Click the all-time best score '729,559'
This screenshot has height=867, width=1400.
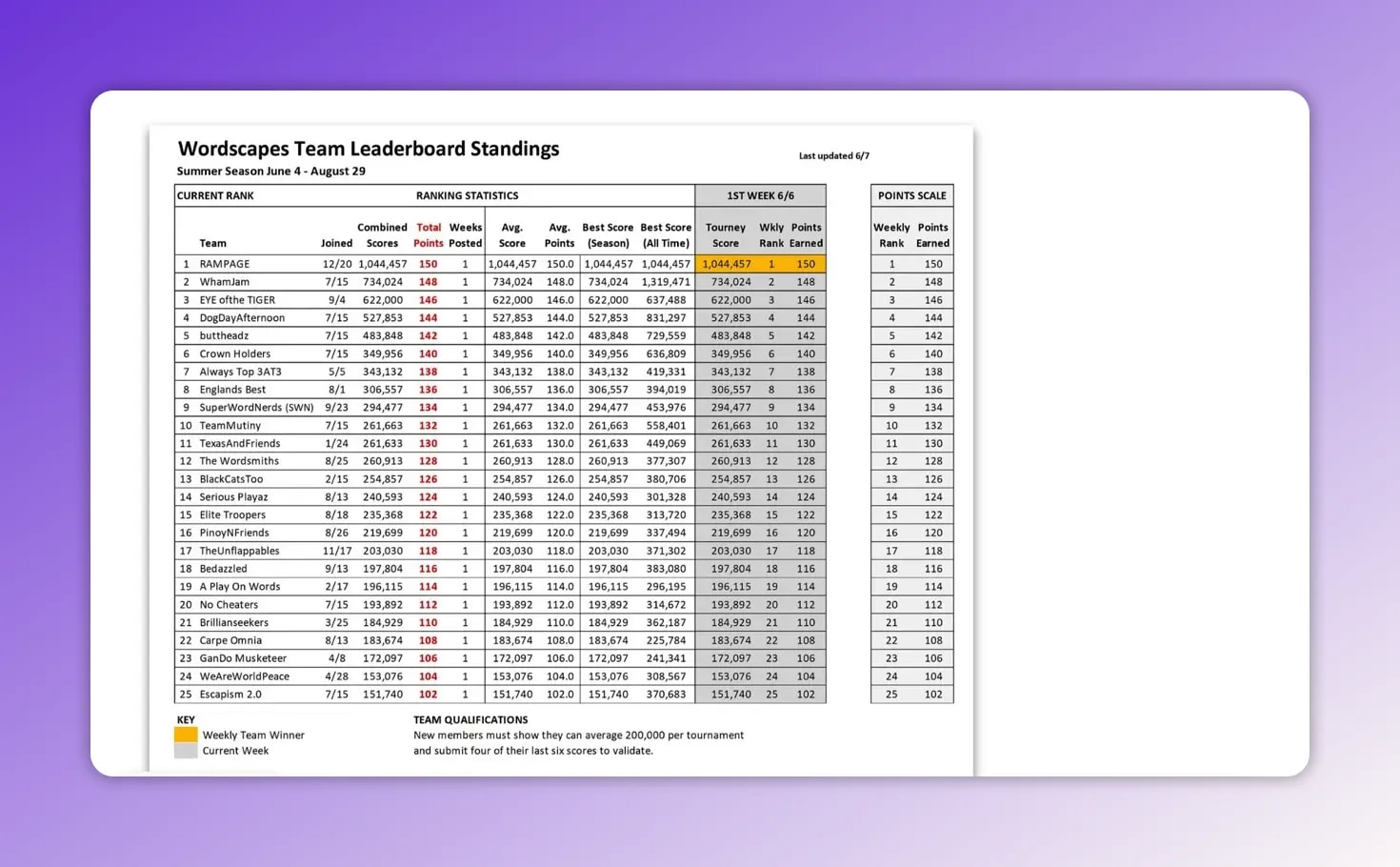tap(666, 335)
